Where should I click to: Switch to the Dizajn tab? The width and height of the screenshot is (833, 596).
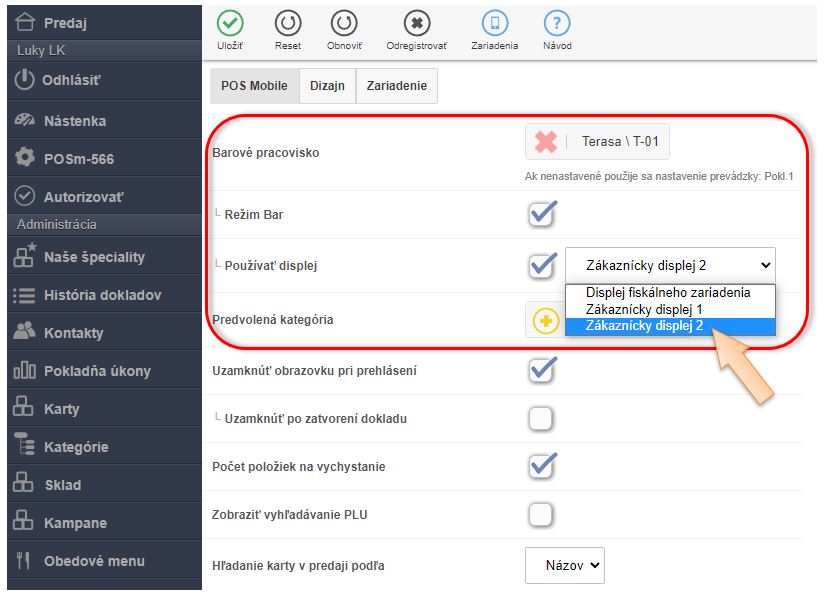327,86
